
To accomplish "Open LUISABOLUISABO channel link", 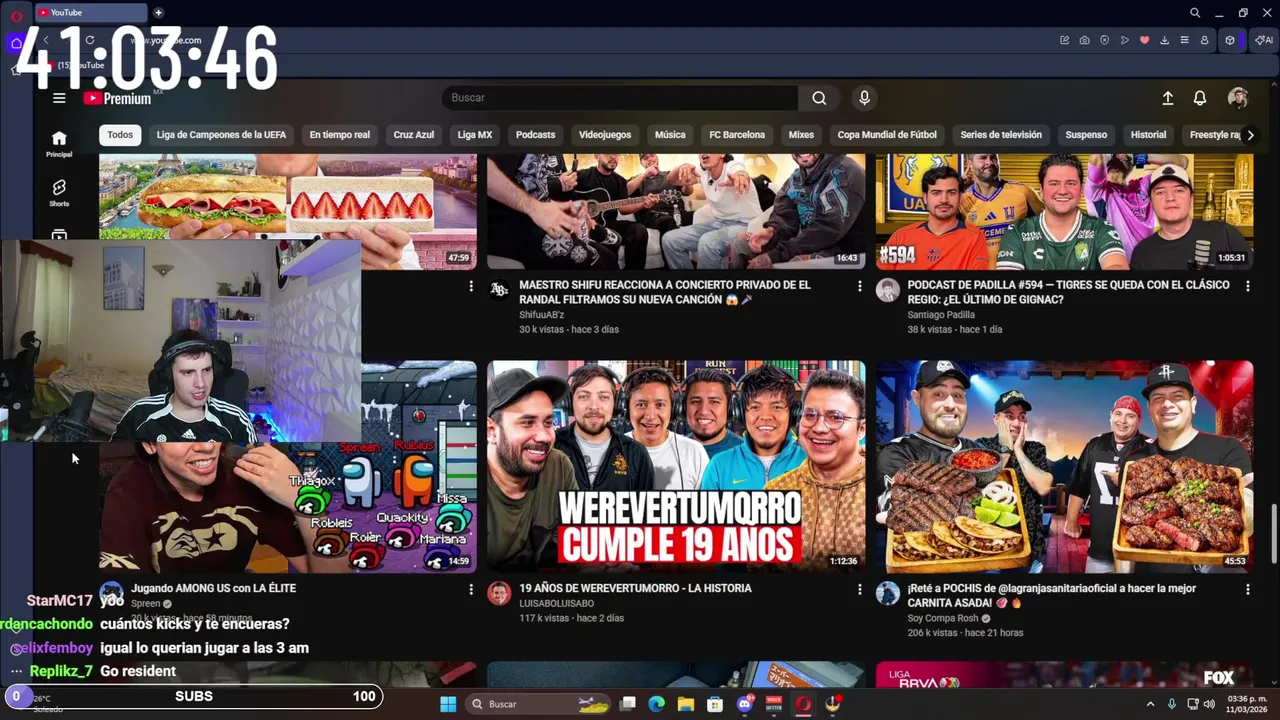I will [x=556, y=604].
